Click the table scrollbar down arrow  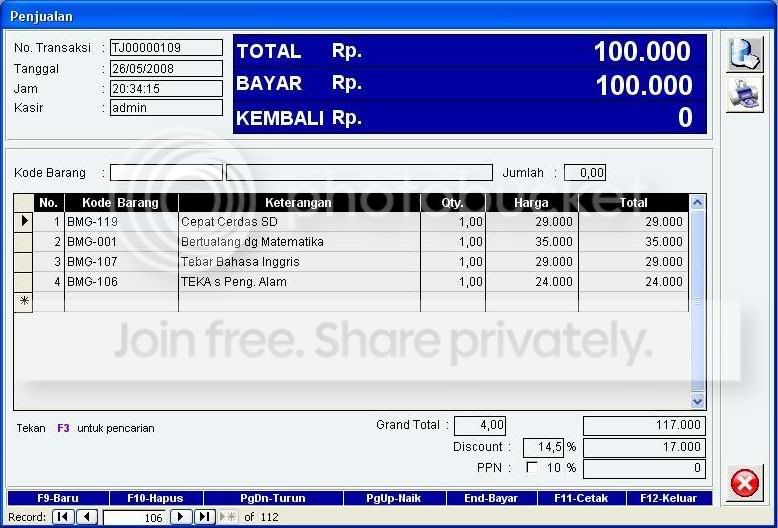click(698, 401)
